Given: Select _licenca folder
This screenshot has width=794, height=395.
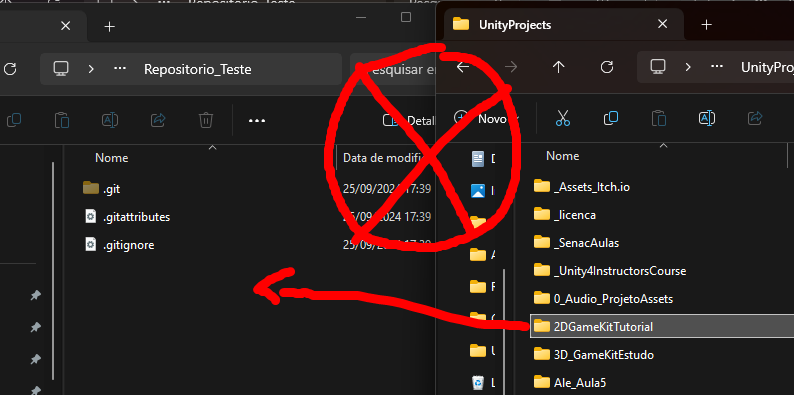Looking at the screenshot, I should (x=565, y=215).
